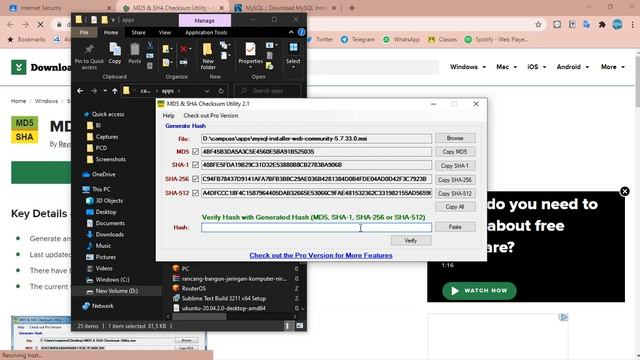Image resolution: width=640 pixels, height=360 pixels.
Task: Toggle the SHA-512 checkbox
Action: coord(196,193)
